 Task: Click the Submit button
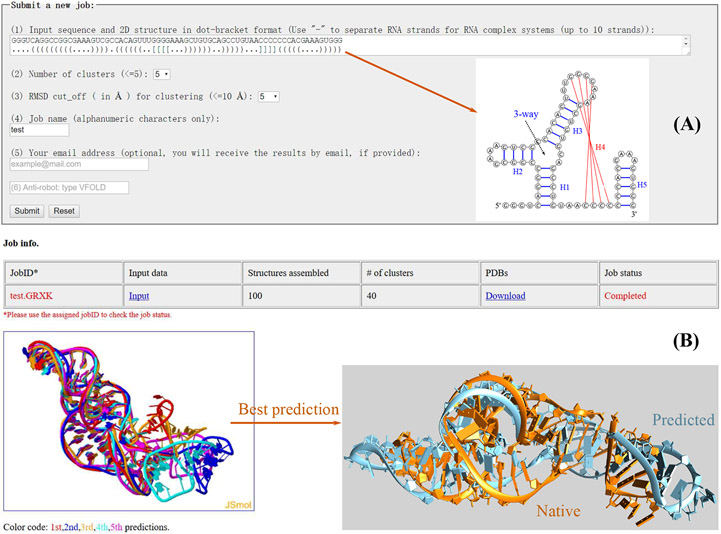[x=27, y=211]
